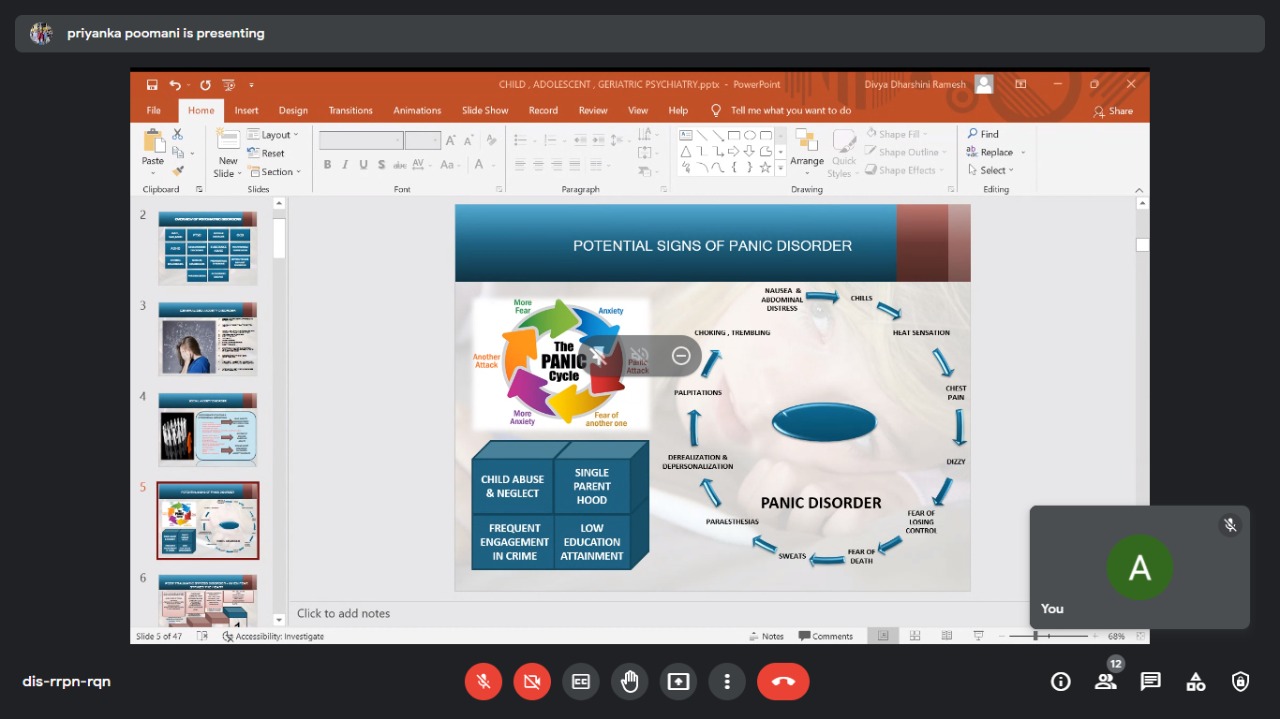Click the PowerPoint Save icon
Viewport: 1280px width, 719px height.
click(152, 85)
